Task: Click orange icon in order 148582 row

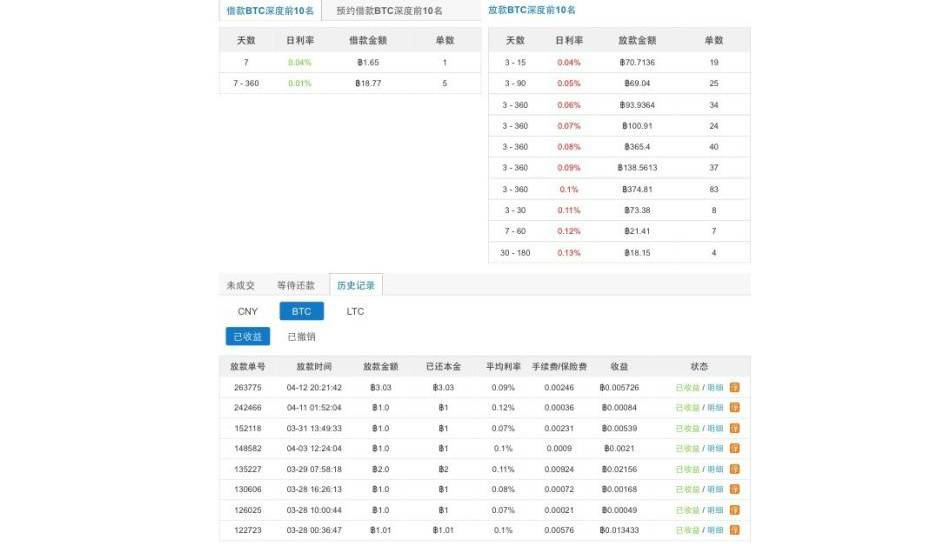Action: pyautogui.click(x=734, y=448)
